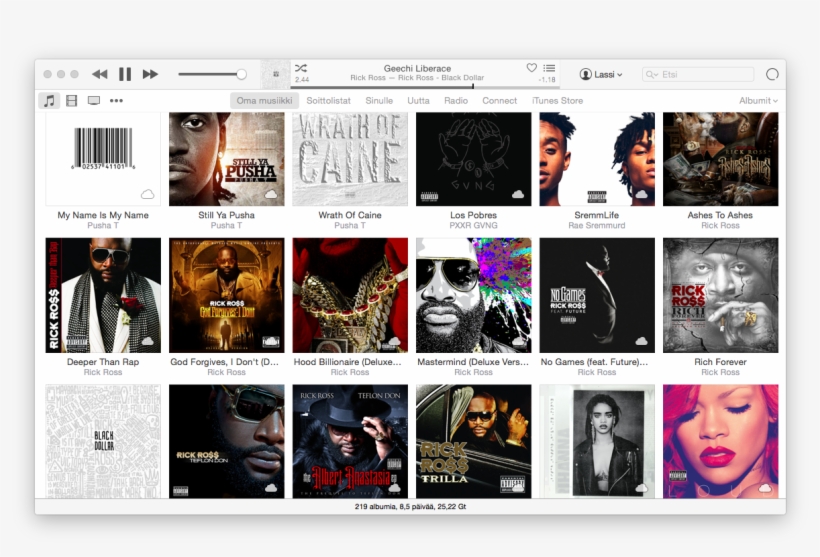The width and height of the screenshot is (820, 557).
Task: Click cloud icon on Still Ya Pusha
Action: point(271,195)
